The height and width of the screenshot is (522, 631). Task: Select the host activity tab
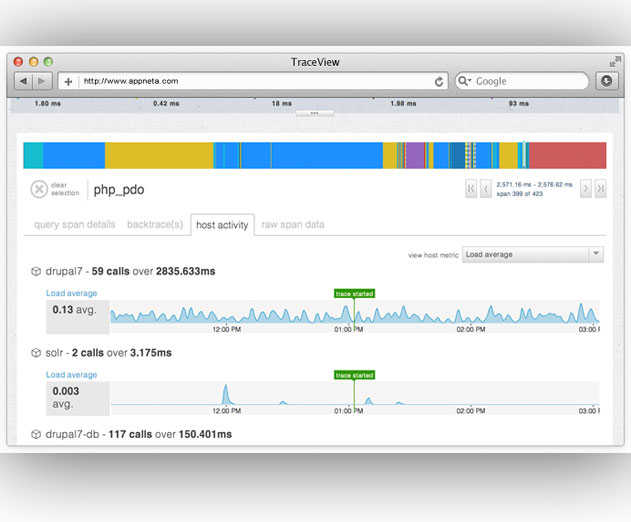[x=222, y=225]
